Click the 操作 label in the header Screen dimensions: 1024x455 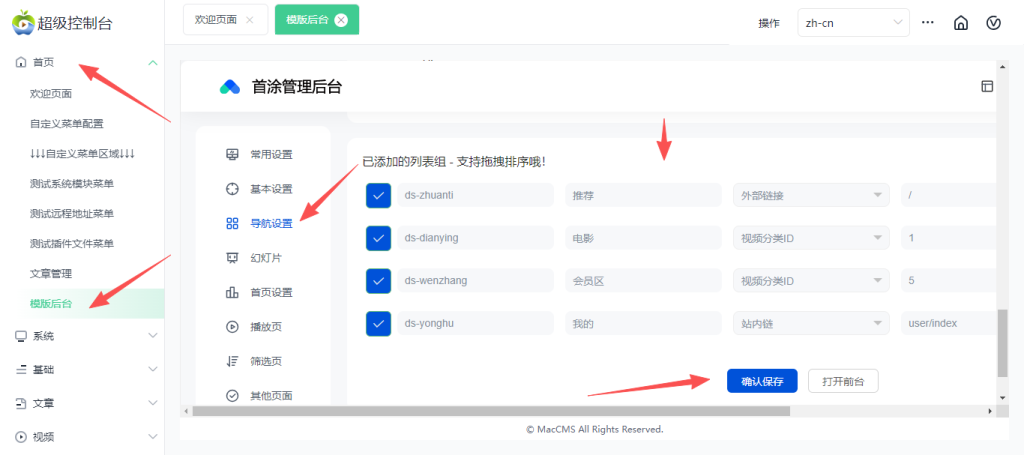(769, 24)
